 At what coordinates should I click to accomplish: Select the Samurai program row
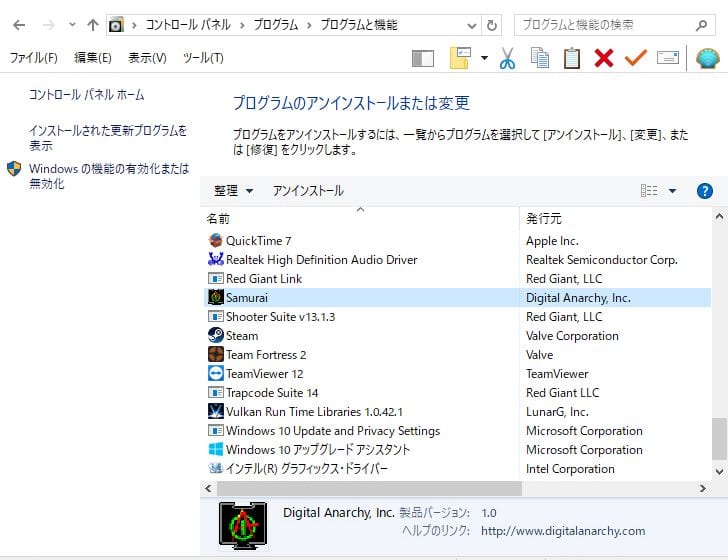tap(457, 298)
